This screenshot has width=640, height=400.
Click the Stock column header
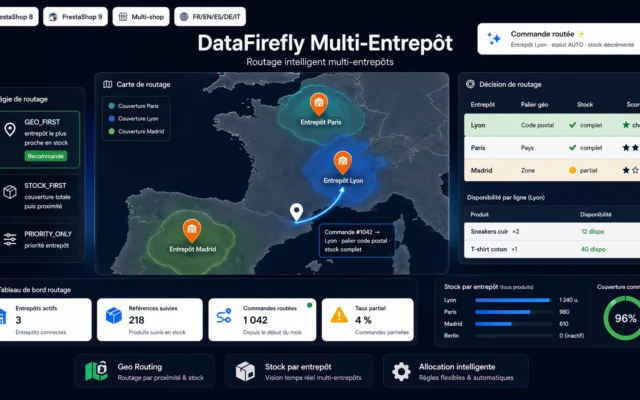pos(584,104)
